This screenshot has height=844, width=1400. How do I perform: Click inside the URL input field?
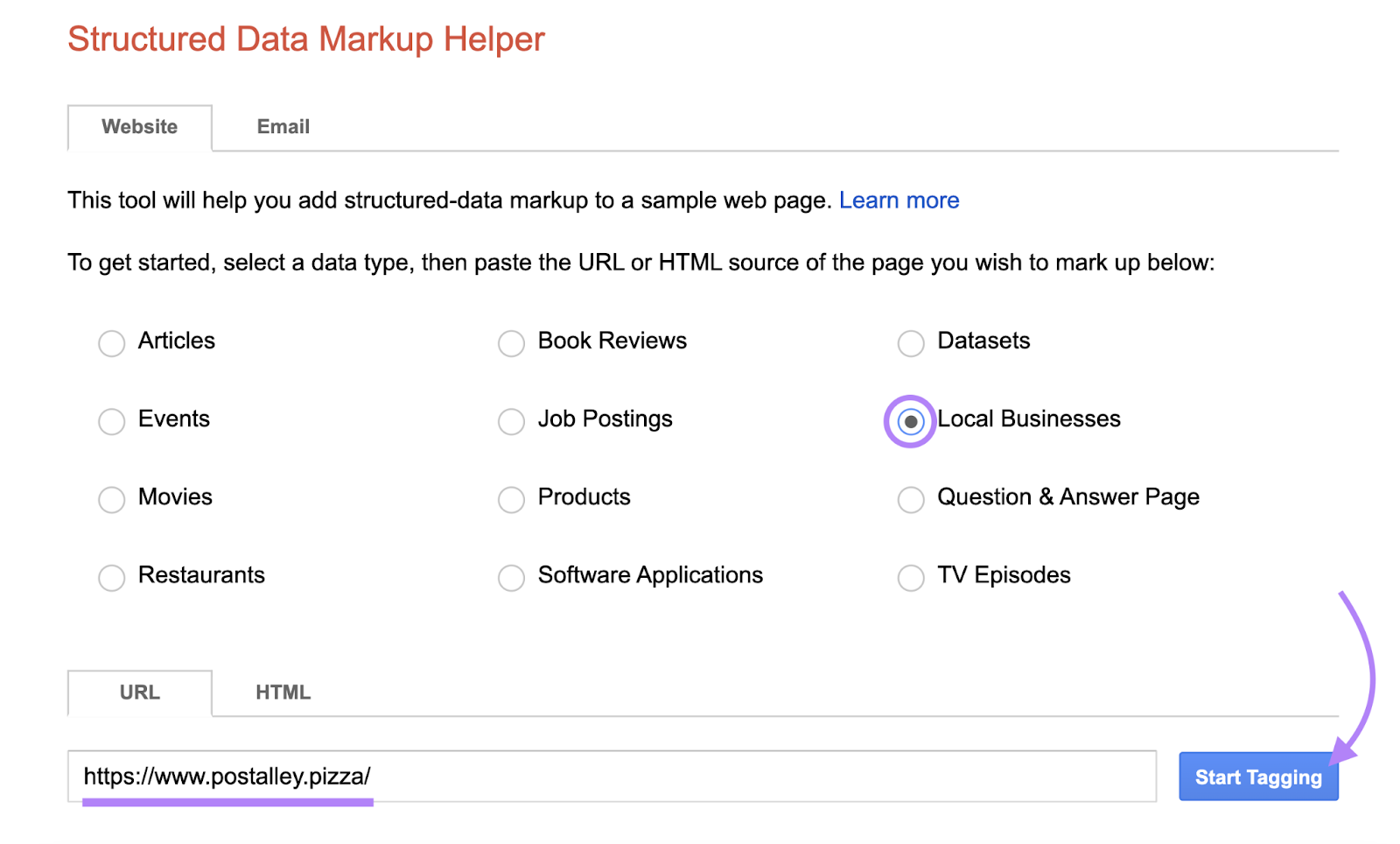point(525,776)
